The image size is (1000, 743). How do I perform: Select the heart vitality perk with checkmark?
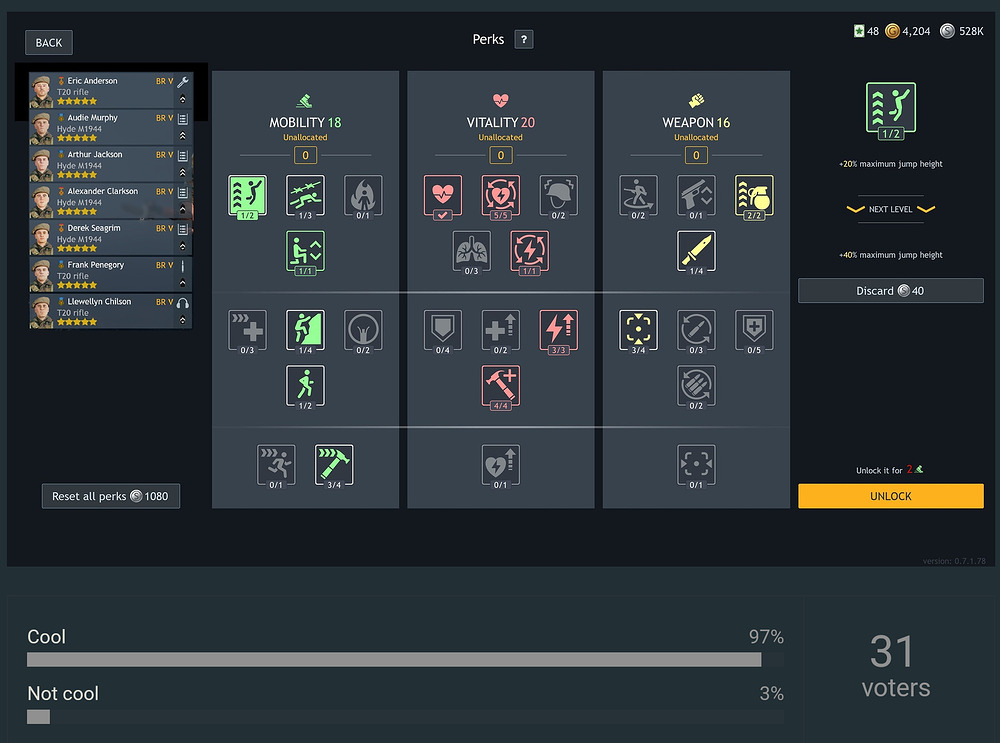pos(443,195)
